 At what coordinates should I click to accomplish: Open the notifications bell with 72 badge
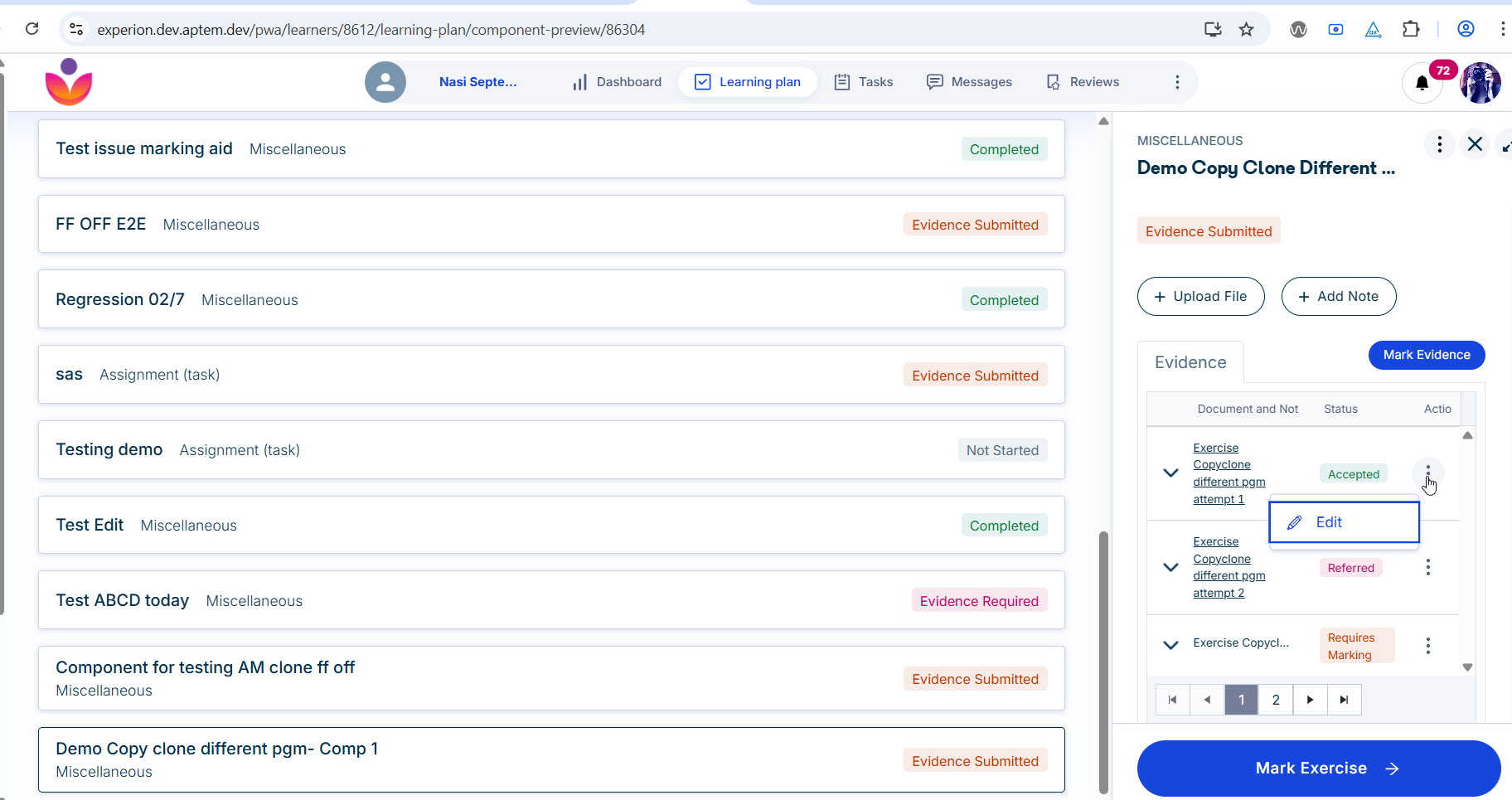click(x=1422, y=83)
